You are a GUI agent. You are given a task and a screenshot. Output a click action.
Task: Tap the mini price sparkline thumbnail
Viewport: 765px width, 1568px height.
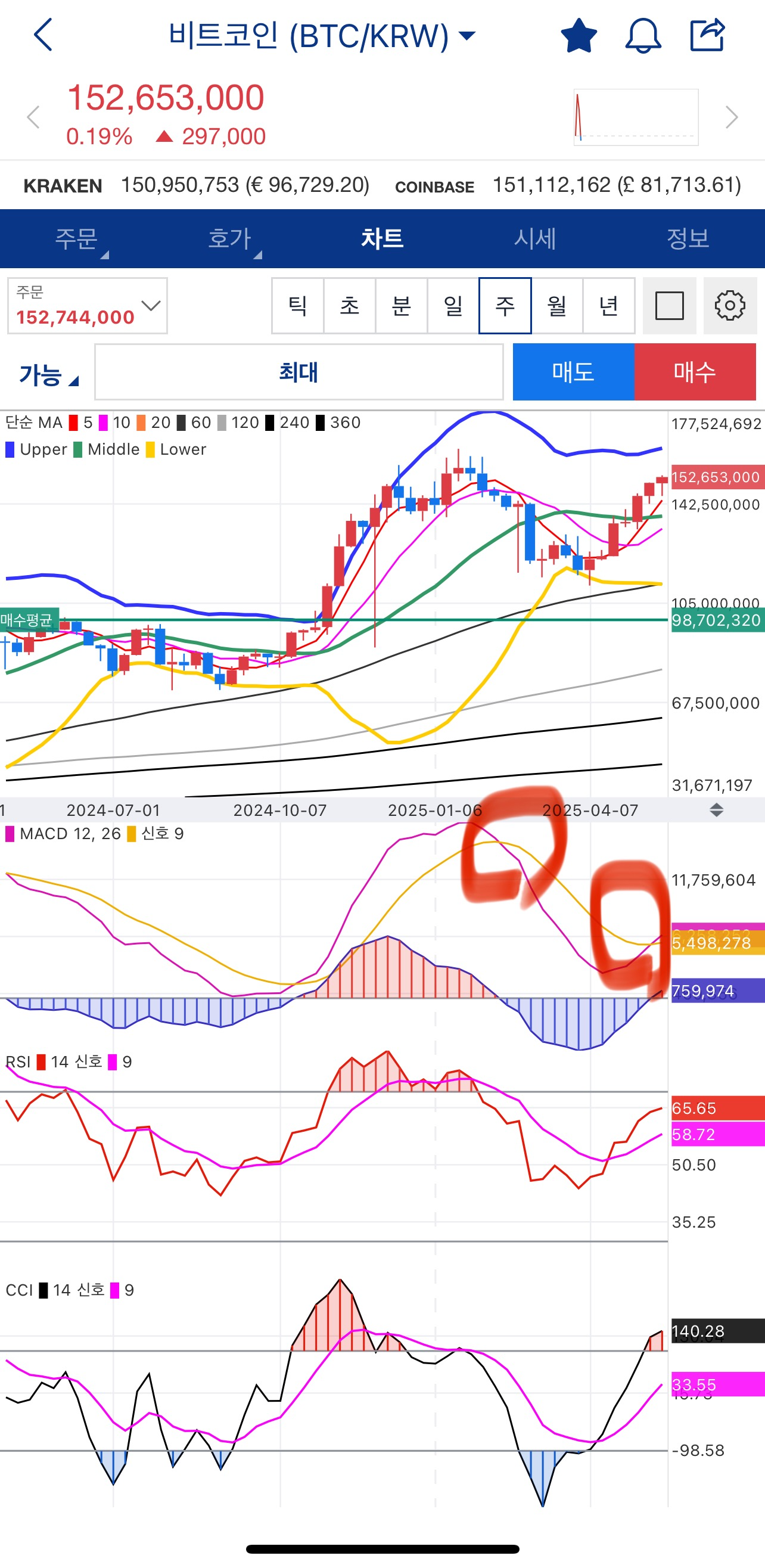(636, 117)
